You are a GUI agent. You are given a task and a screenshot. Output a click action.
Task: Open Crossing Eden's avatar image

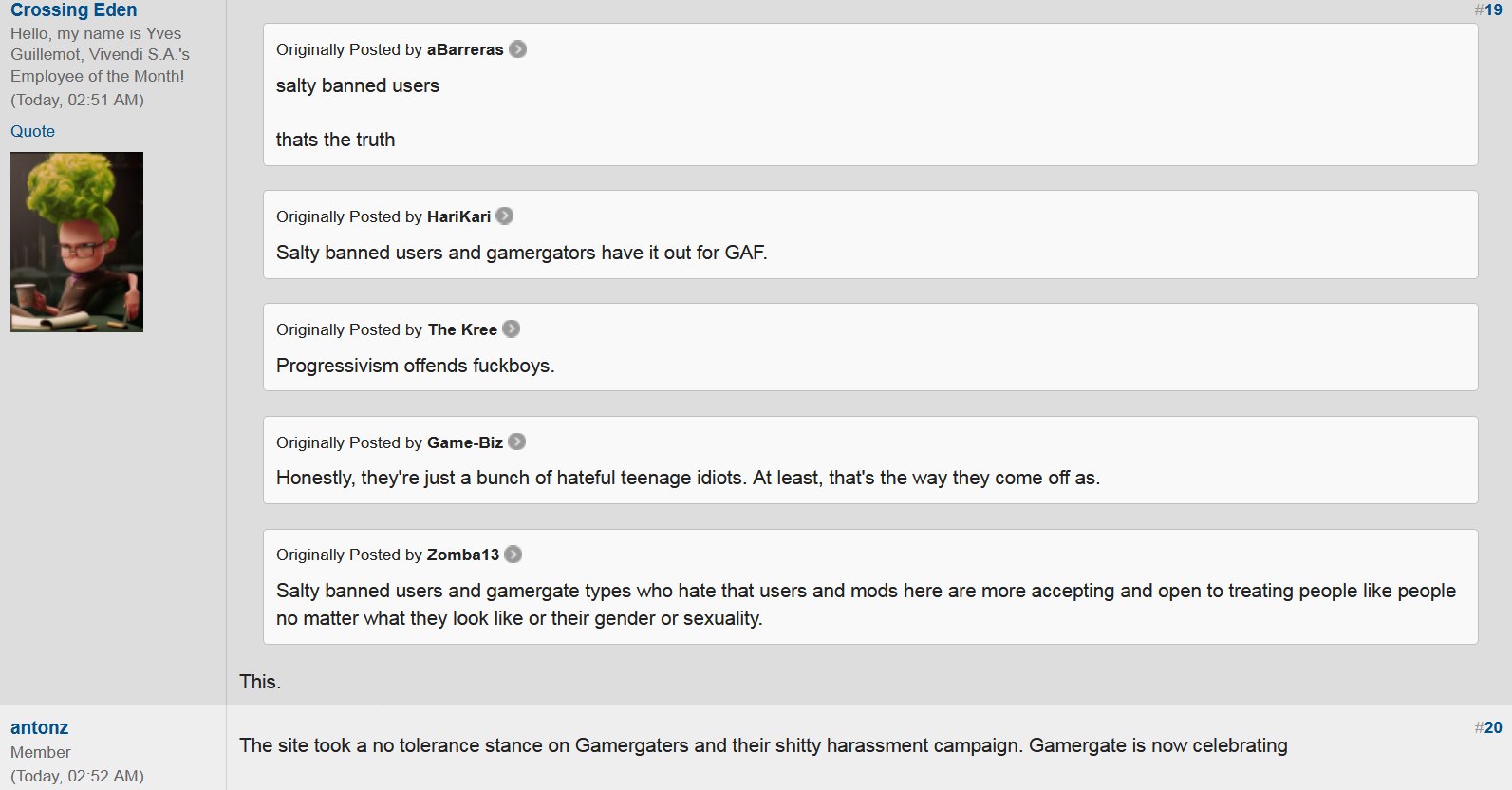click(x=77, y=242)
